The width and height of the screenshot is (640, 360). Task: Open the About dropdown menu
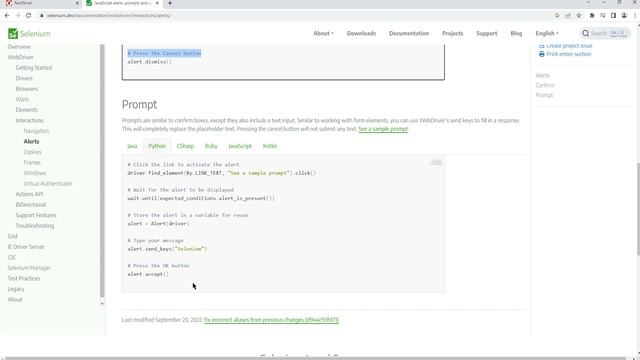pyautogui.click(x=323, y=33)
